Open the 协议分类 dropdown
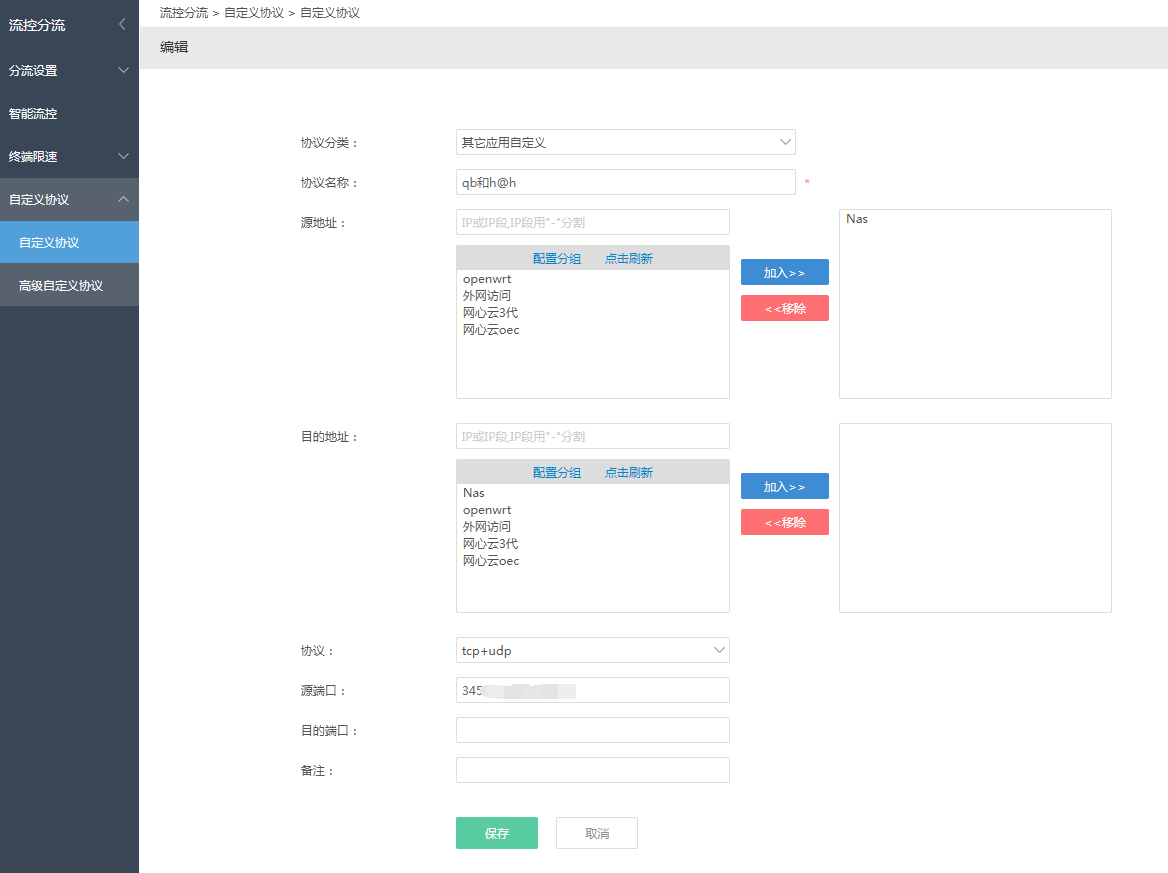 point(625,143)
